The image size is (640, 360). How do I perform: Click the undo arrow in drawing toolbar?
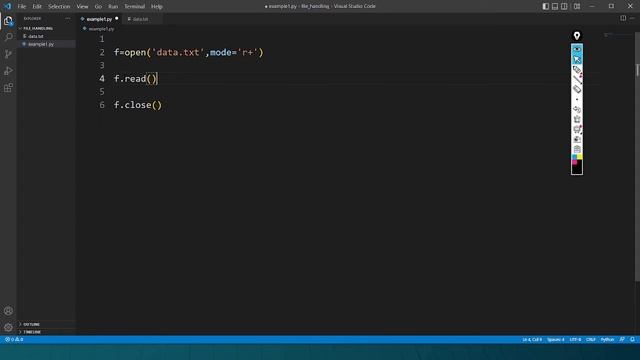(x=577, y=109)
